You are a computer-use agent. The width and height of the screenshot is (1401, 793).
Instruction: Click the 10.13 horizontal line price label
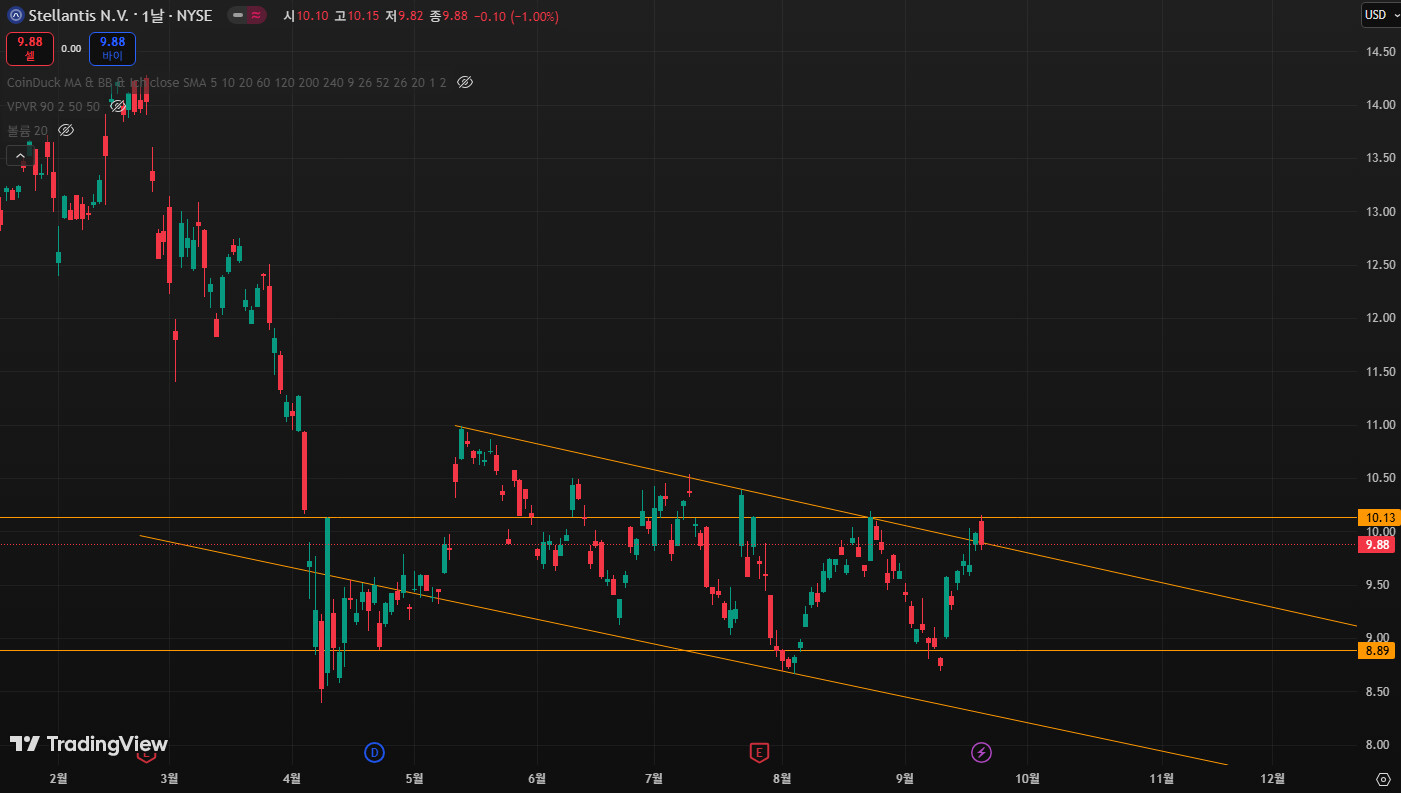point(1376,518)
